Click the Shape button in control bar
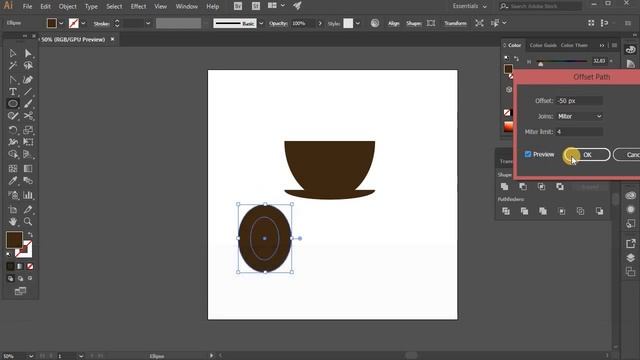This screenshot has height=360, width=640. (413, 23)
